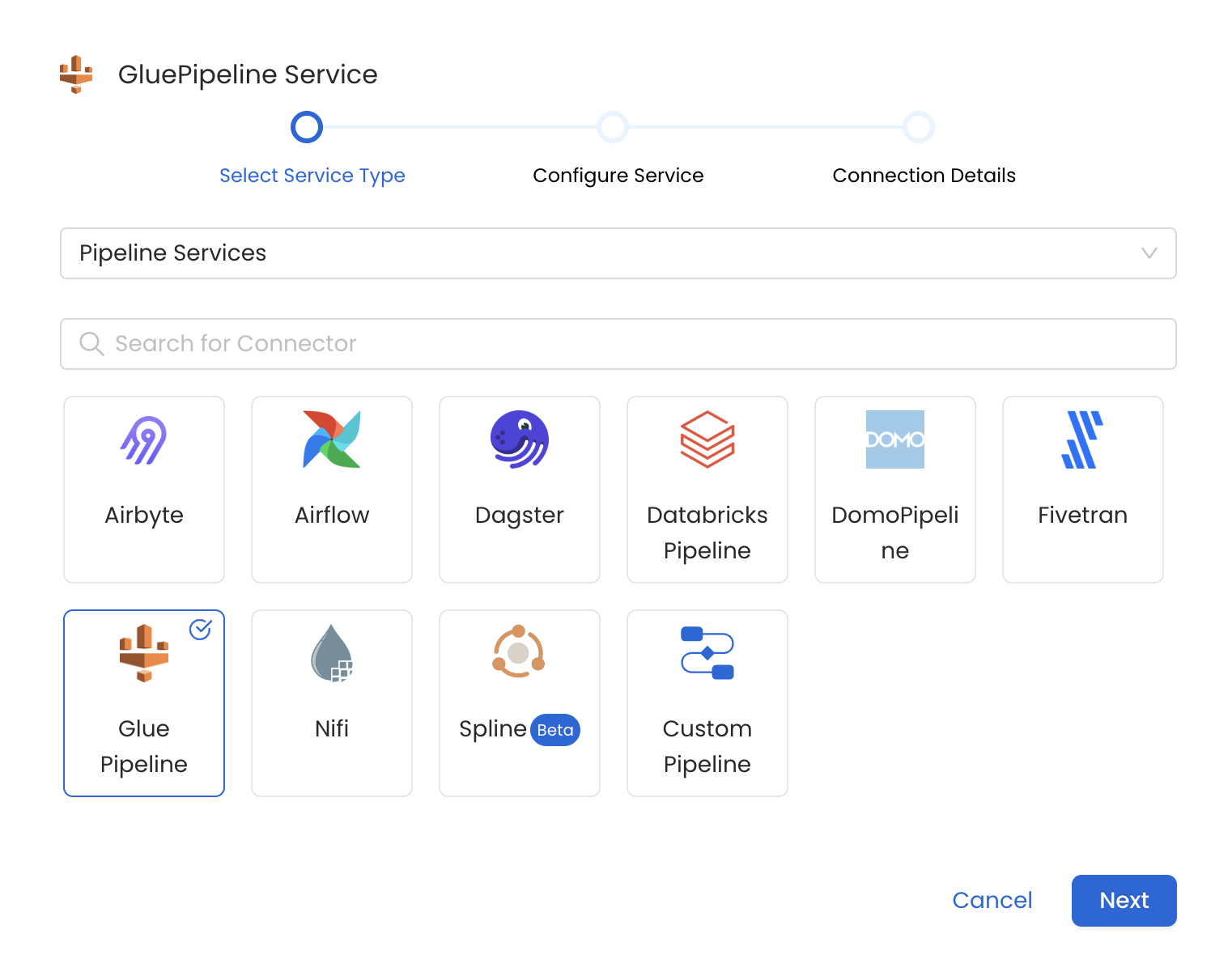Click the Nifi droplet icon
The height and width of the screenshot is (976, 1232).
[x=331, y=654]
